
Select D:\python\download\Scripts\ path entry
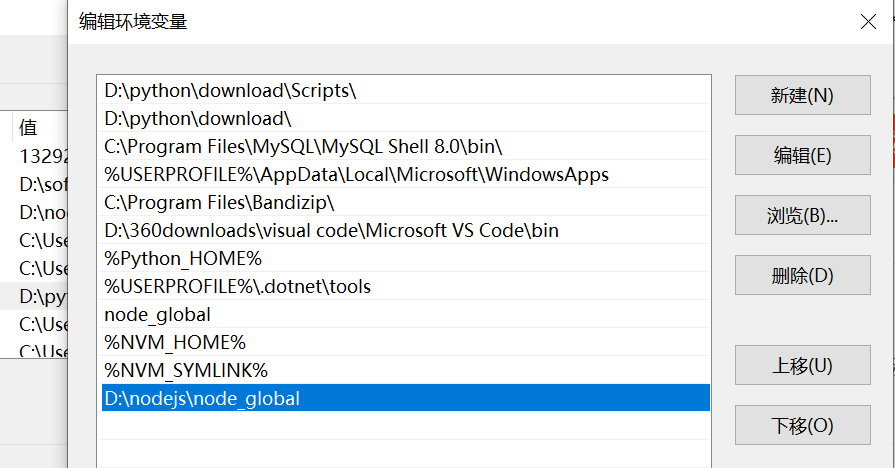tap(404, 90)
